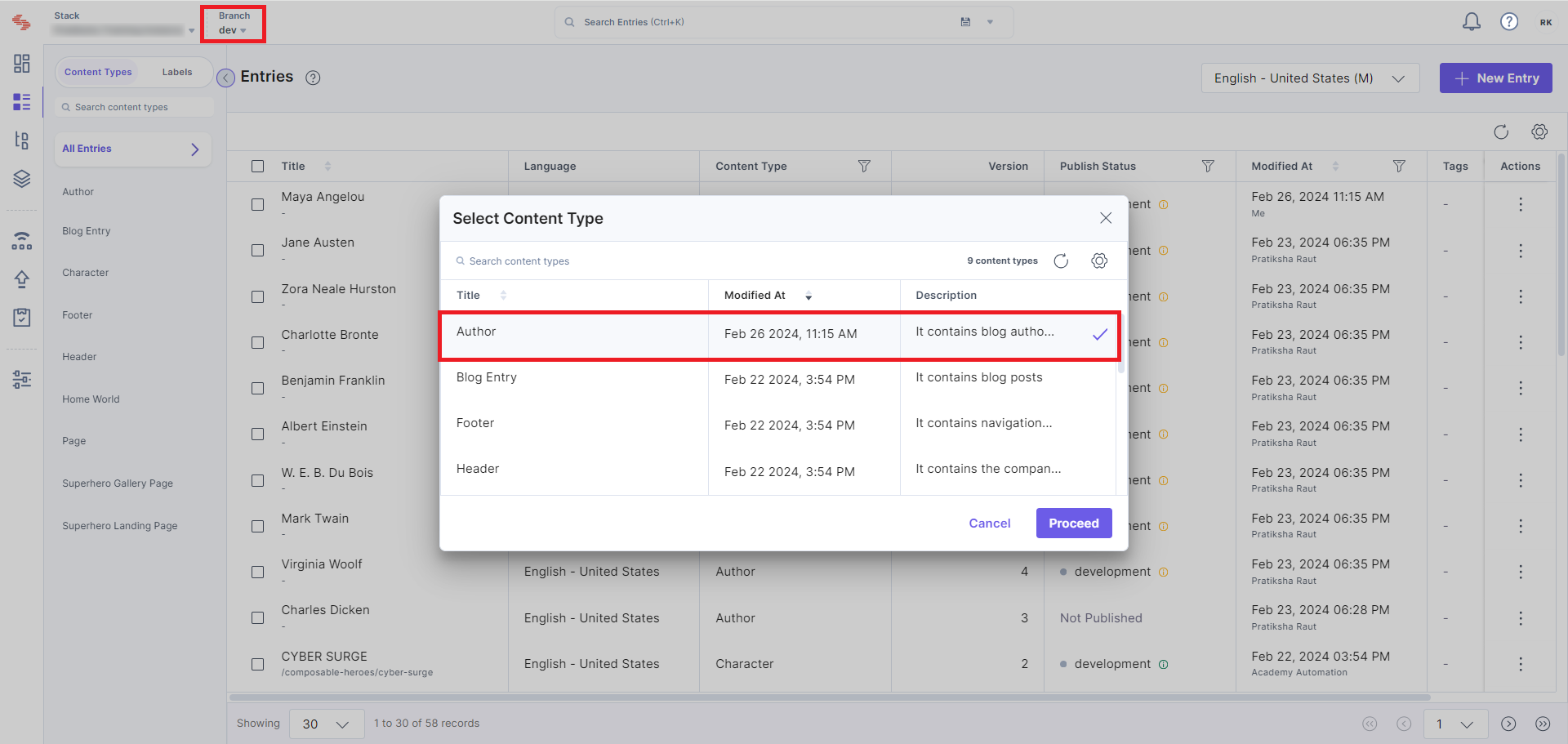1568x744 pixels.
Task: Click the sidebar Search content types field
Action: (x=134, y=107)
